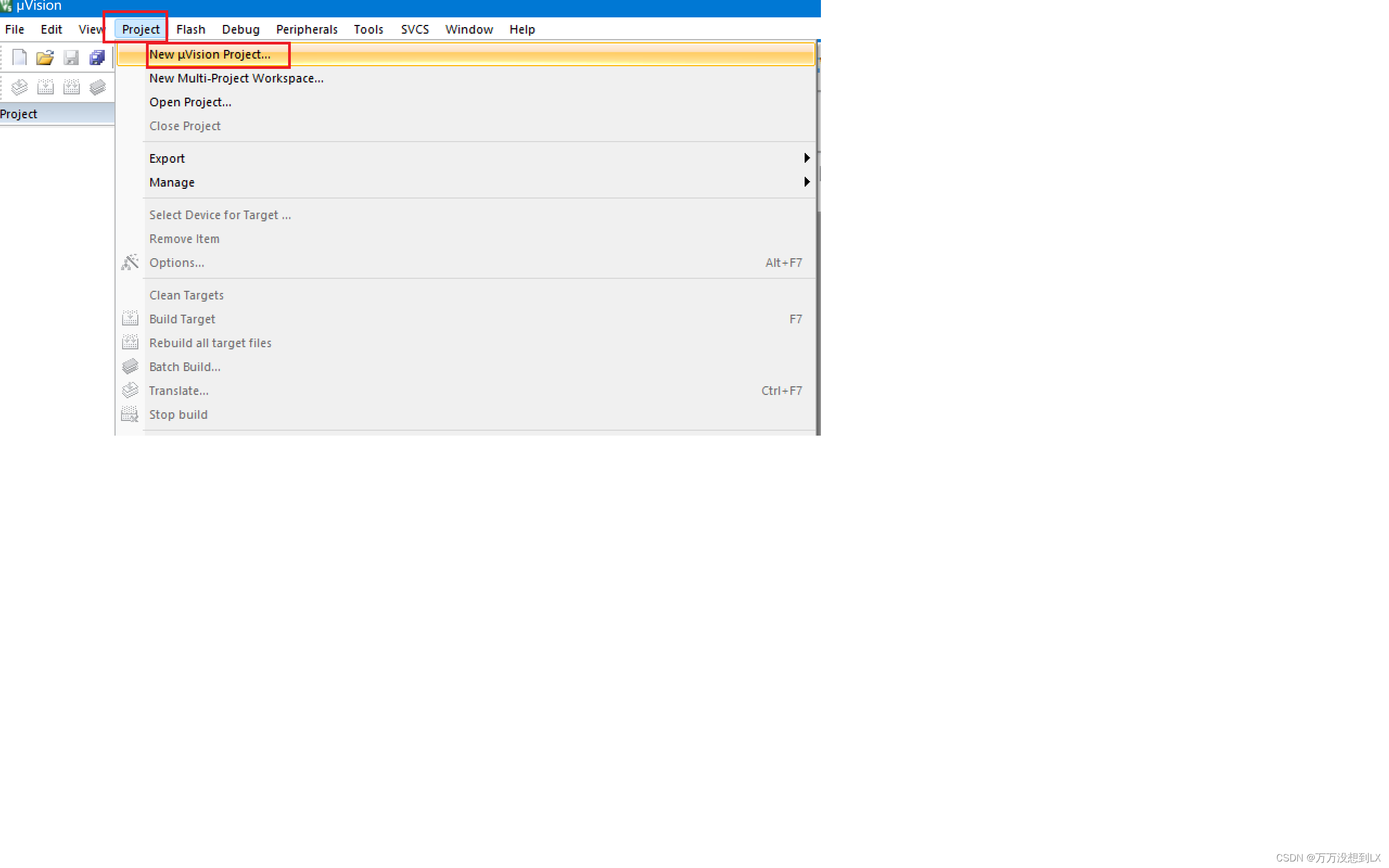Click the Save toolbar icon
Image resolution: width=1389 pixels, height=868 pixels.
coord(71,58)
